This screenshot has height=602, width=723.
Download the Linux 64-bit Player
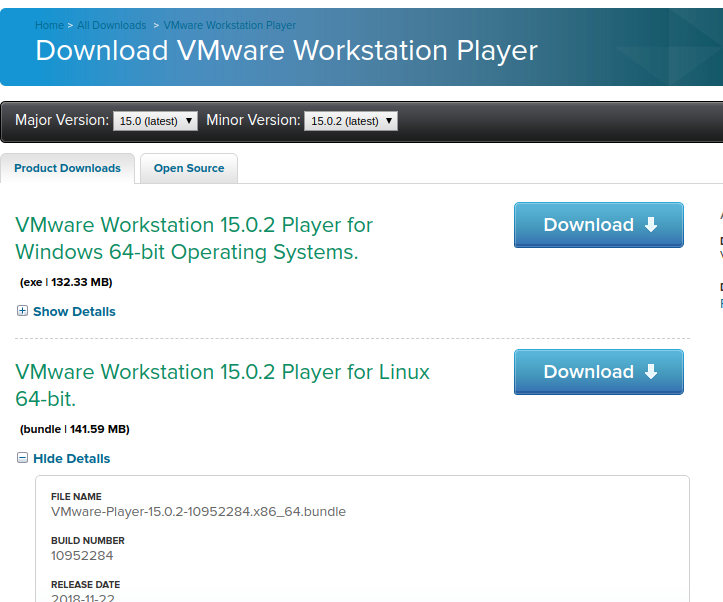point(599,372)
